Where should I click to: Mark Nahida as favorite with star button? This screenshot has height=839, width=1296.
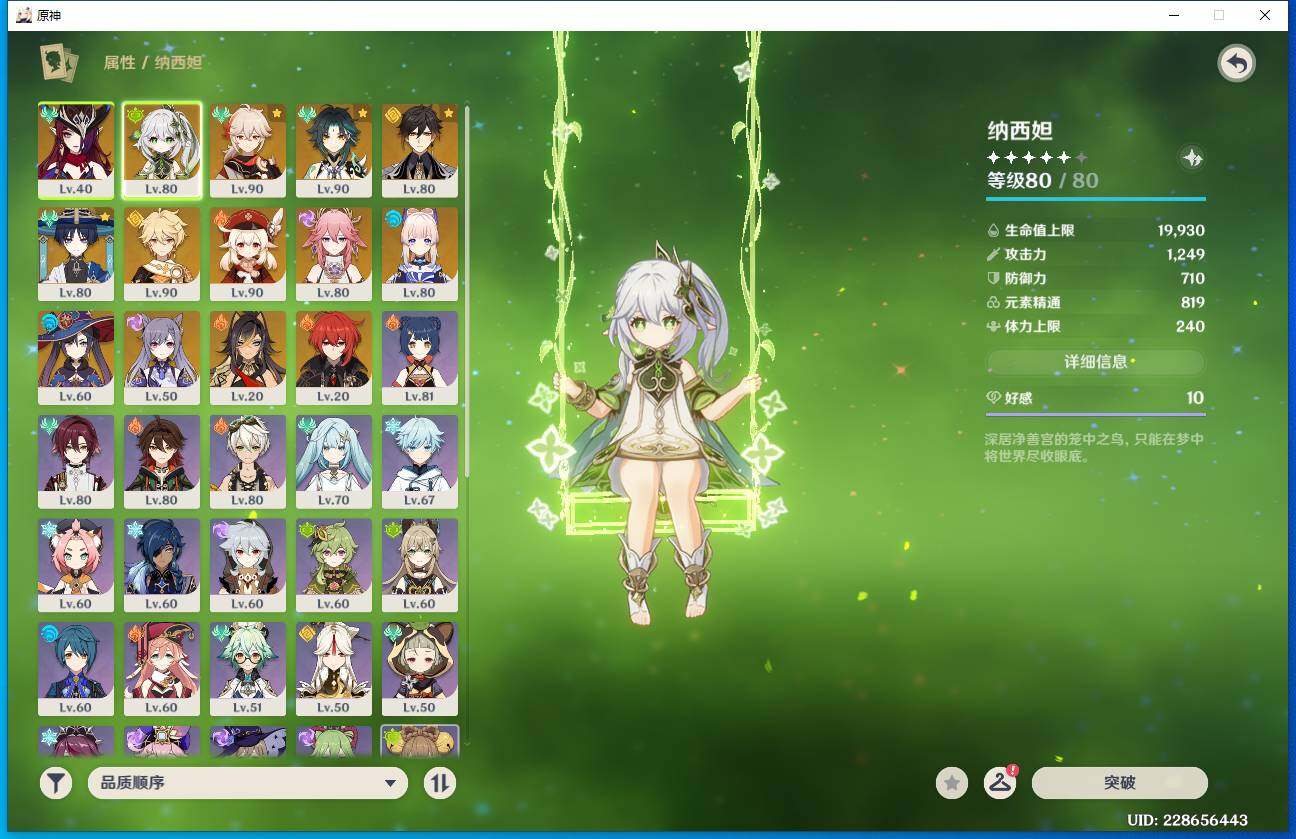(952, 783)
